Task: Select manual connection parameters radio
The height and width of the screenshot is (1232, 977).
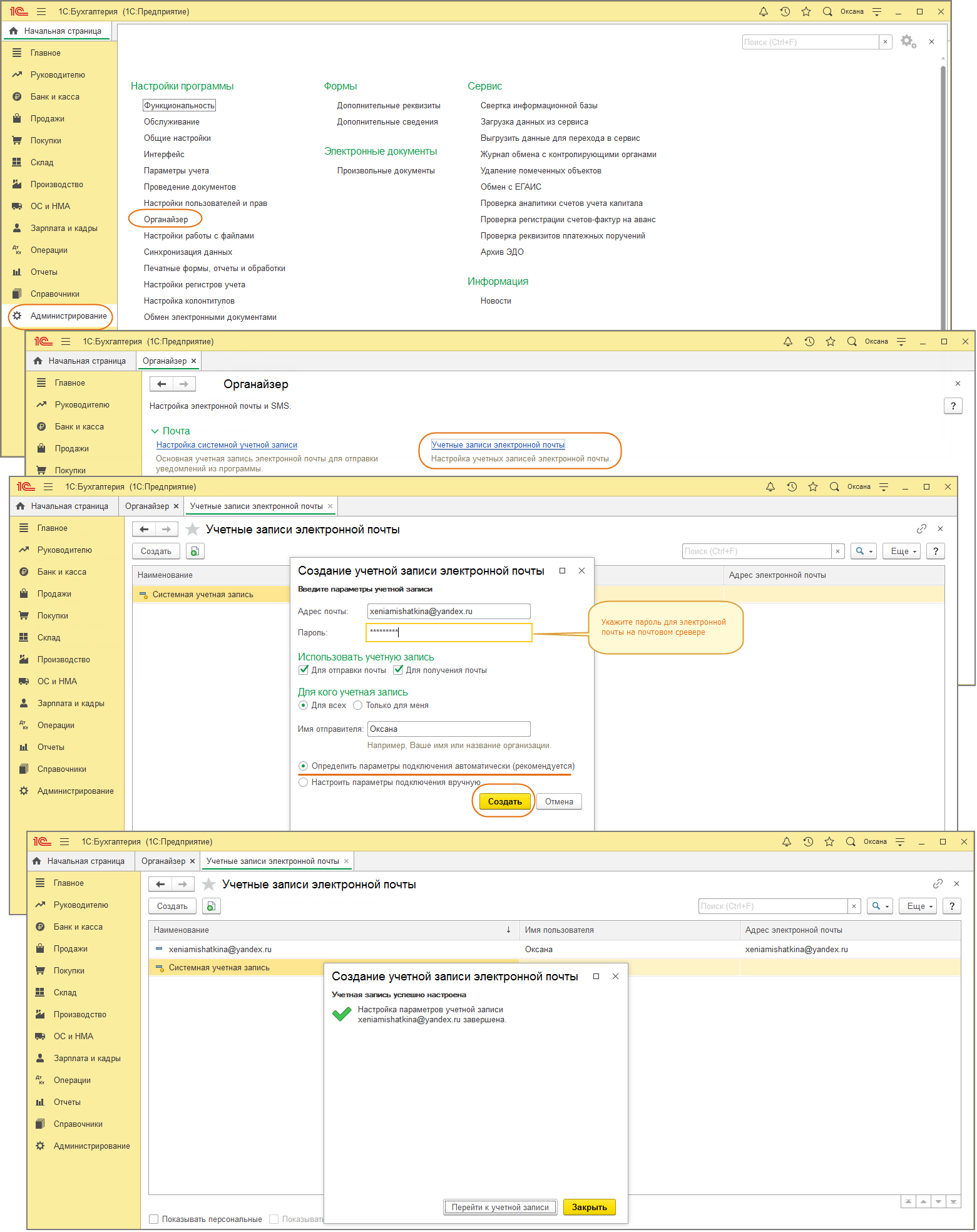Action: [x=304, y=782]
